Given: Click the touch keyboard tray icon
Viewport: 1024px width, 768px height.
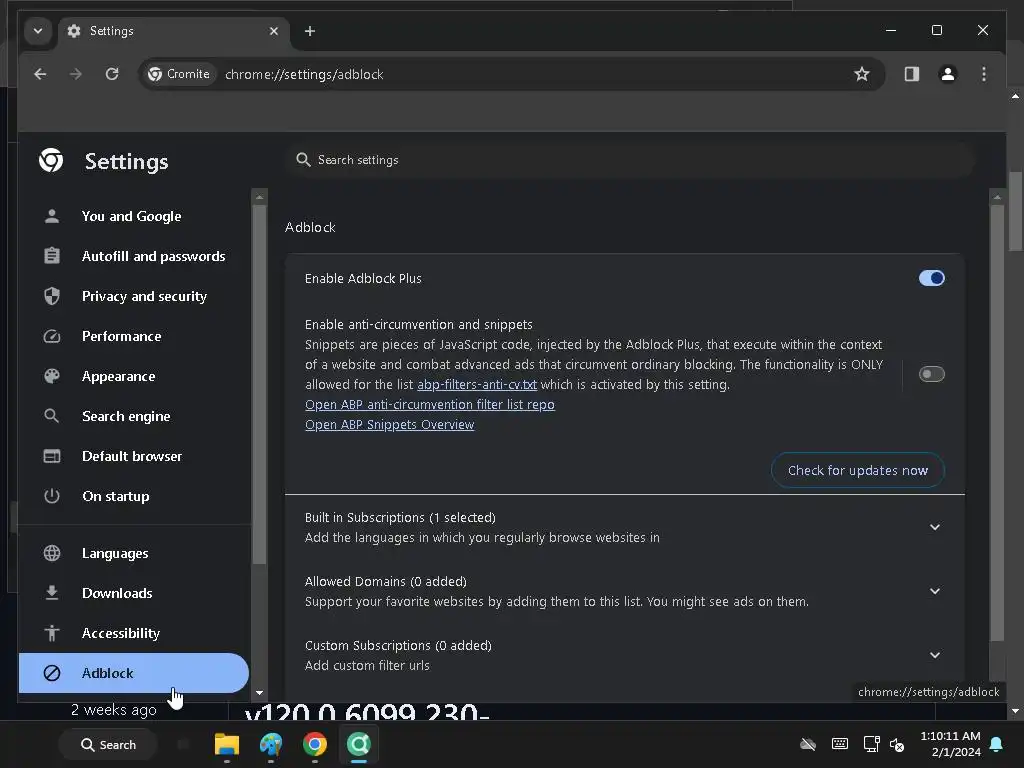Looking at the screenshot, I should [x=840, y=744].
